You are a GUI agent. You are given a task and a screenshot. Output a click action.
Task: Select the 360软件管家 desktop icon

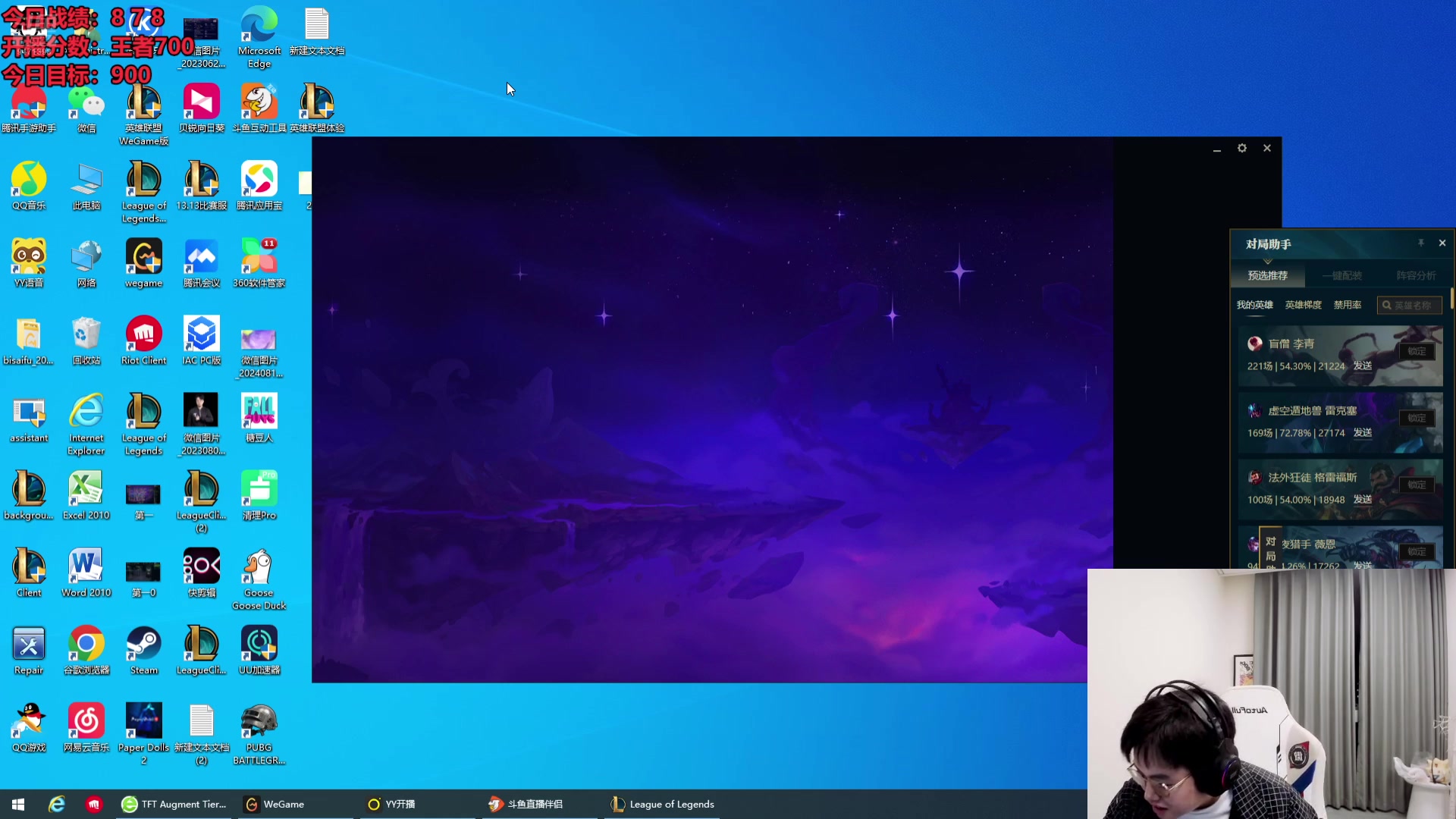point(259,263)
